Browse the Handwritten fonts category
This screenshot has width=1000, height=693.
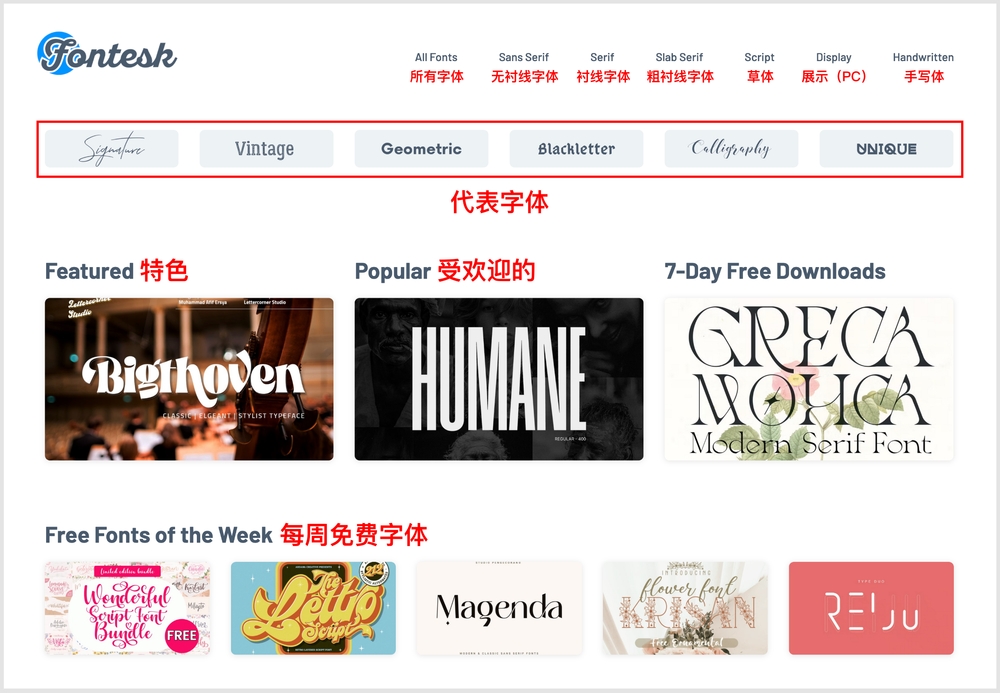tap(923, 57)
